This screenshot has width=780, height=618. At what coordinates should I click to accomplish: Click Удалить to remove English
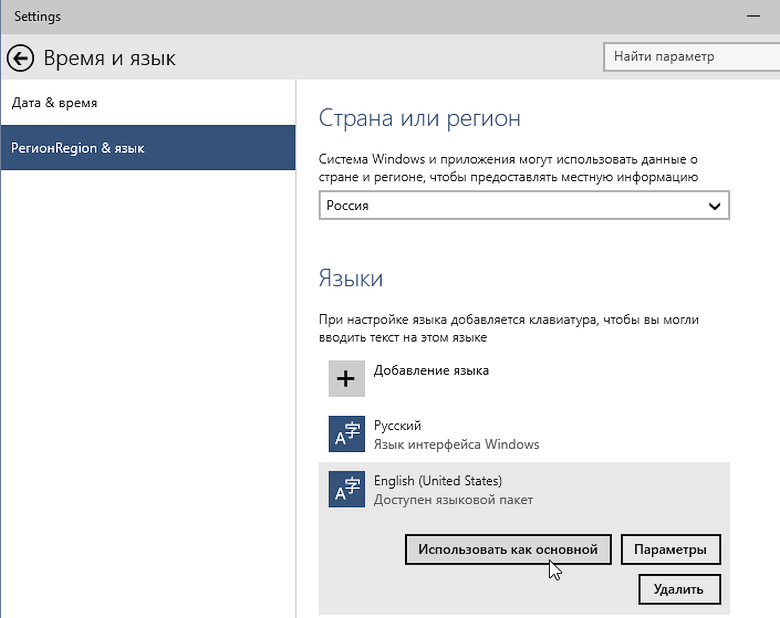coord(680,590)
